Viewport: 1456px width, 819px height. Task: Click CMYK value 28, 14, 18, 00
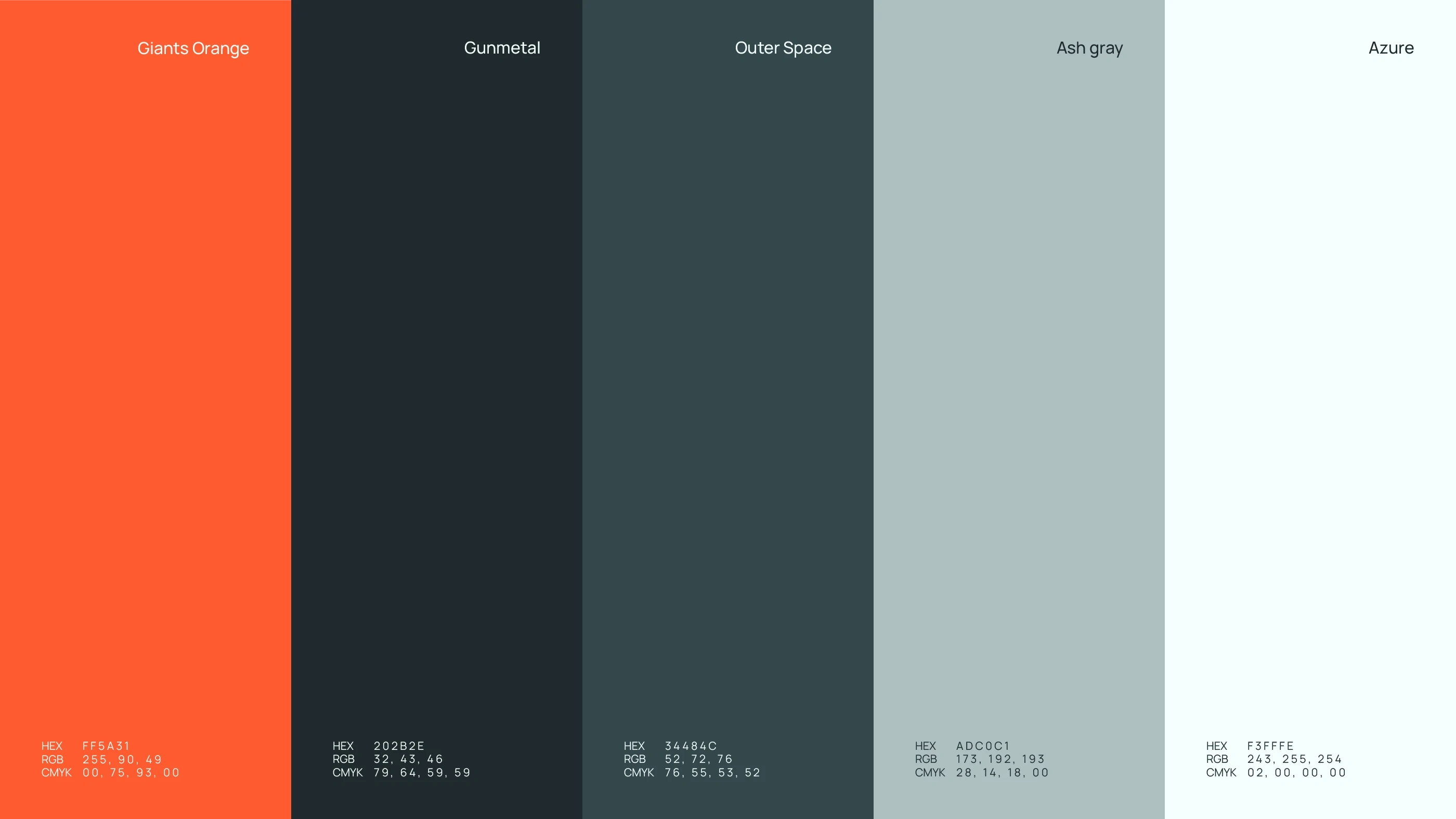point(1002,773)
